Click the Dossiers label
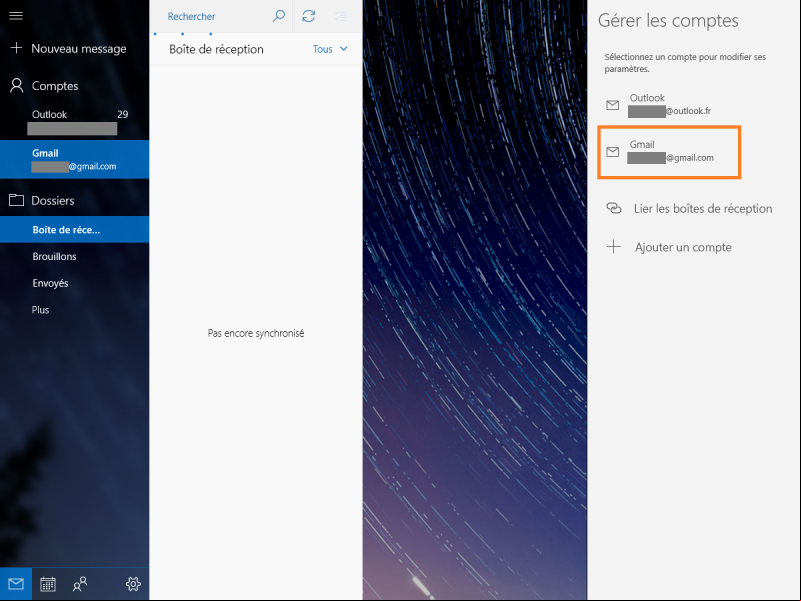 53,200
